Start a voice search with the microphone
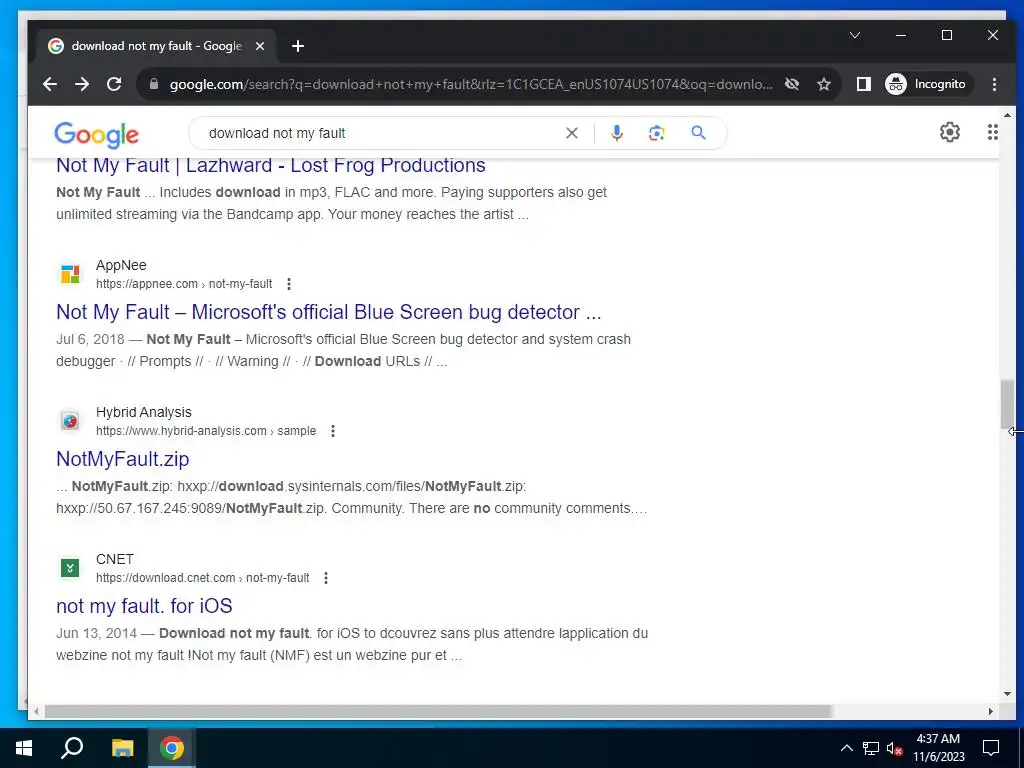Screen dimensions: 1024x768 point(616,133)
